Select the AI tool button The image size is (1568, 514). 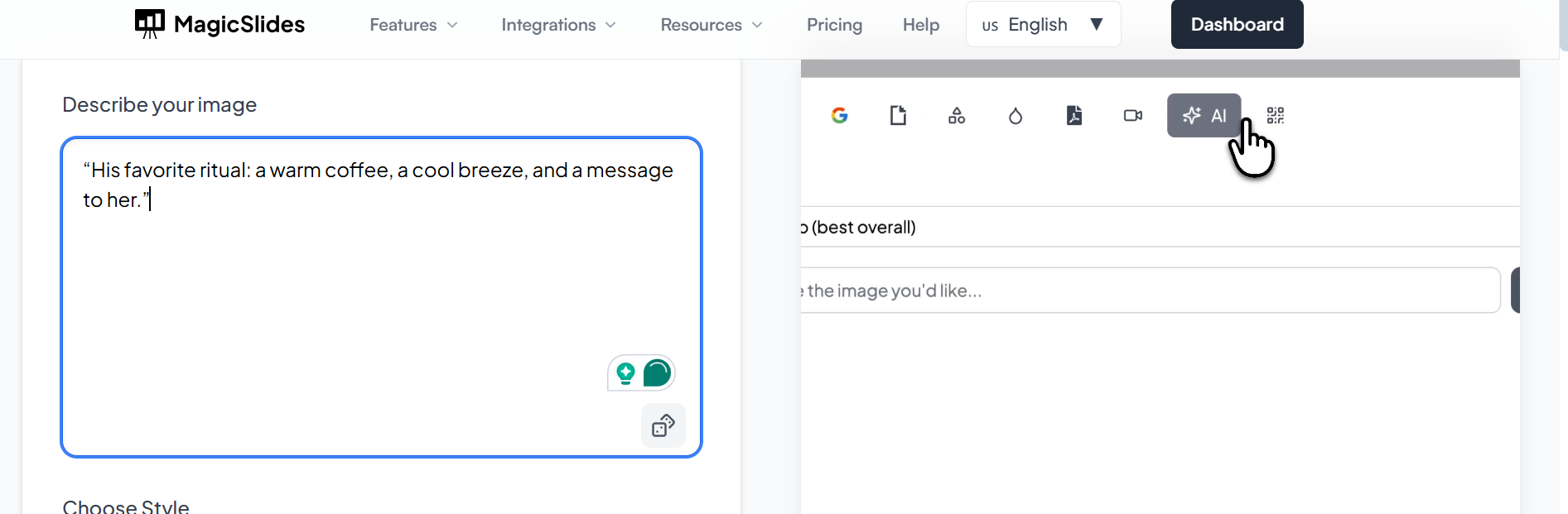tap(1204, 116)
